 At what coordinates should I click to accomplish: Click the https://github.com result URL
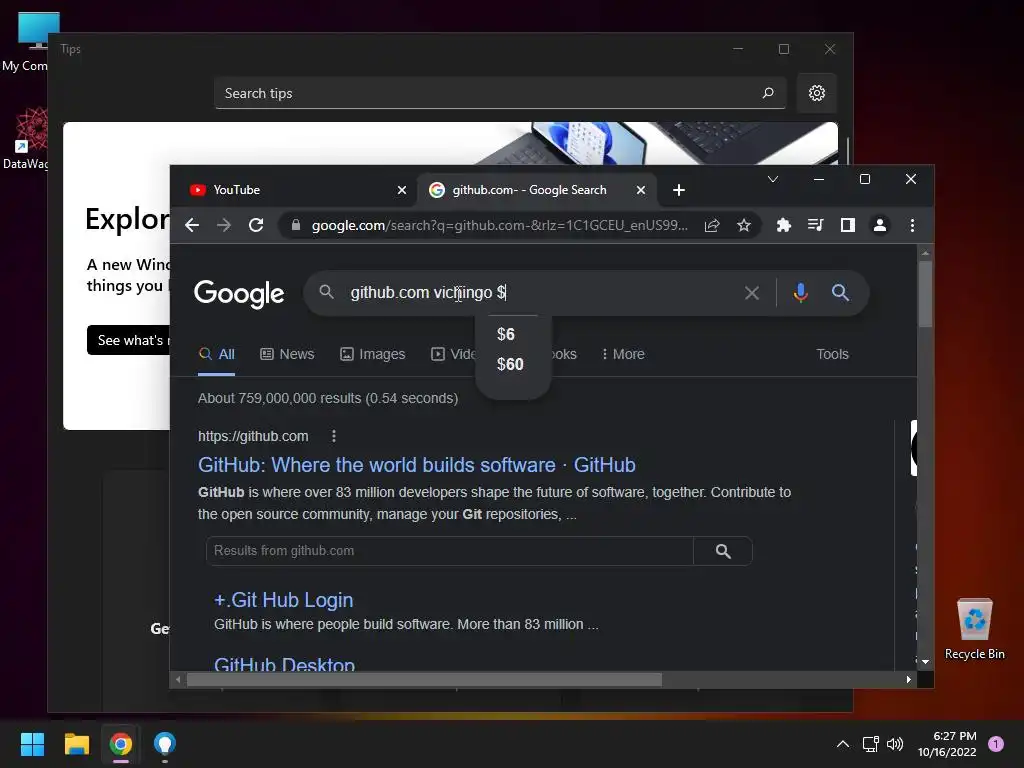coord(253,436)
